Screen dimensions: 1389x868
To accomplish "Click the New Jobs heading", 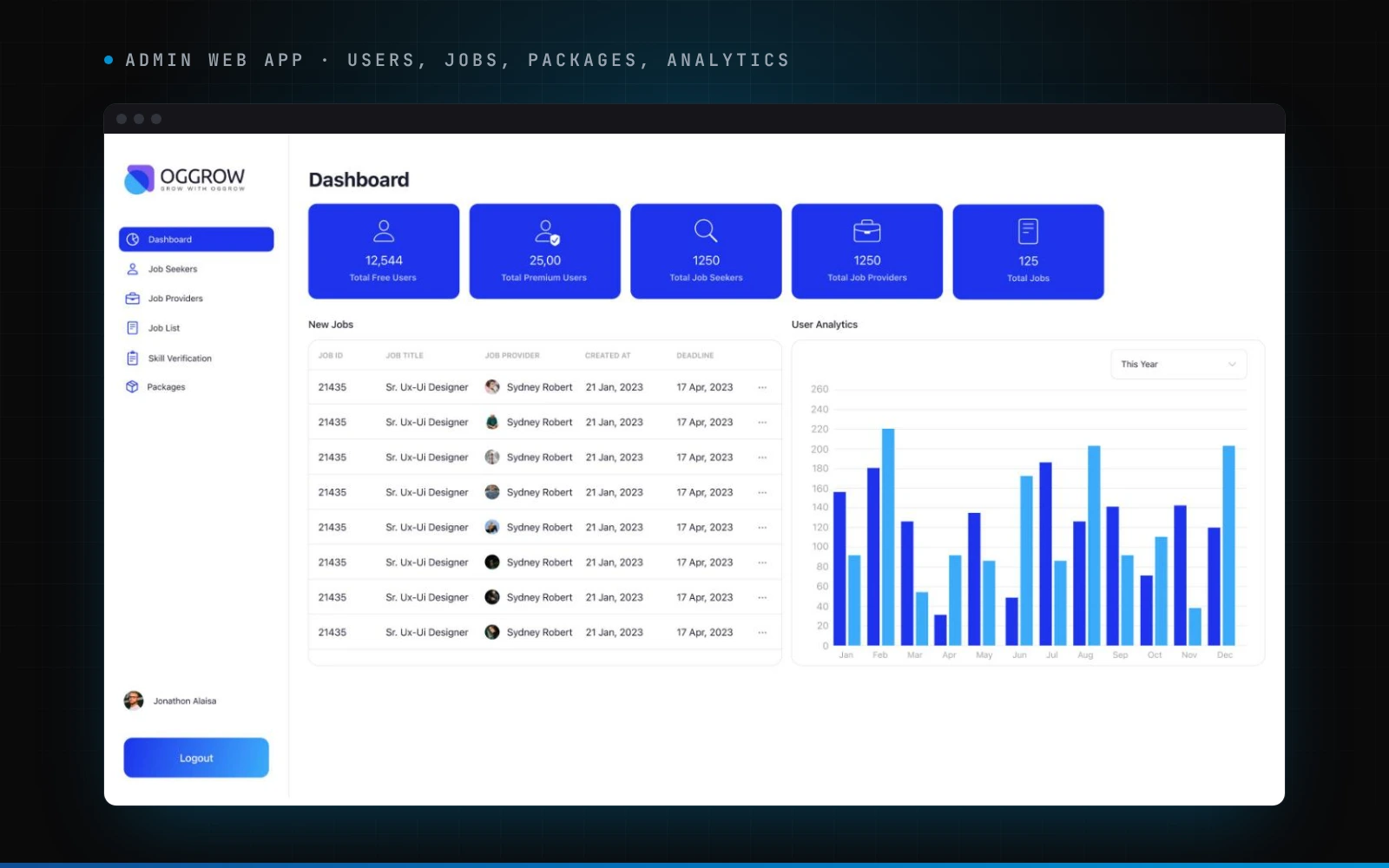I will pyautogui.click(x=331, y=325).
